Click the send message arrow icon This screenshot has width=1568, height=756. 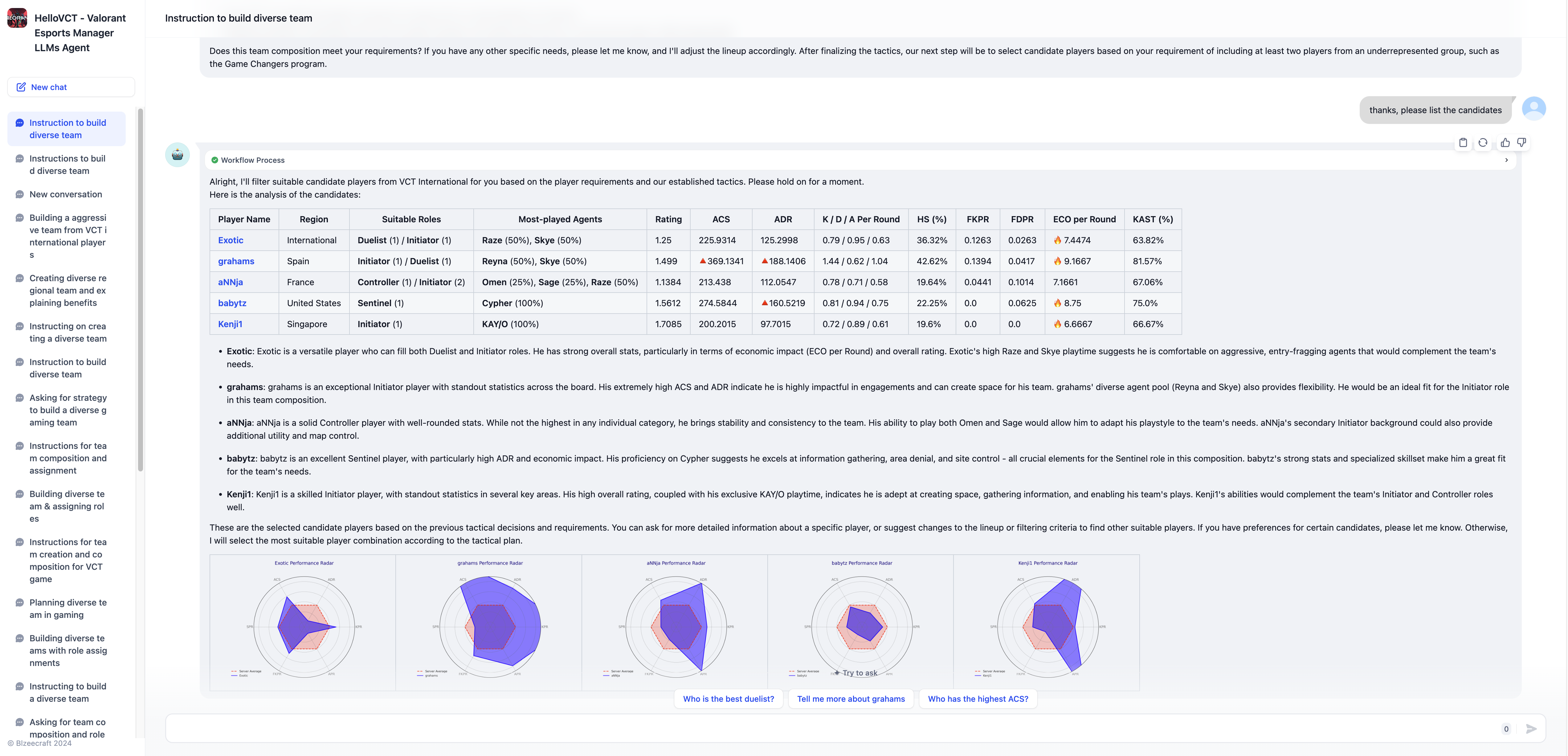[1531, 729]
